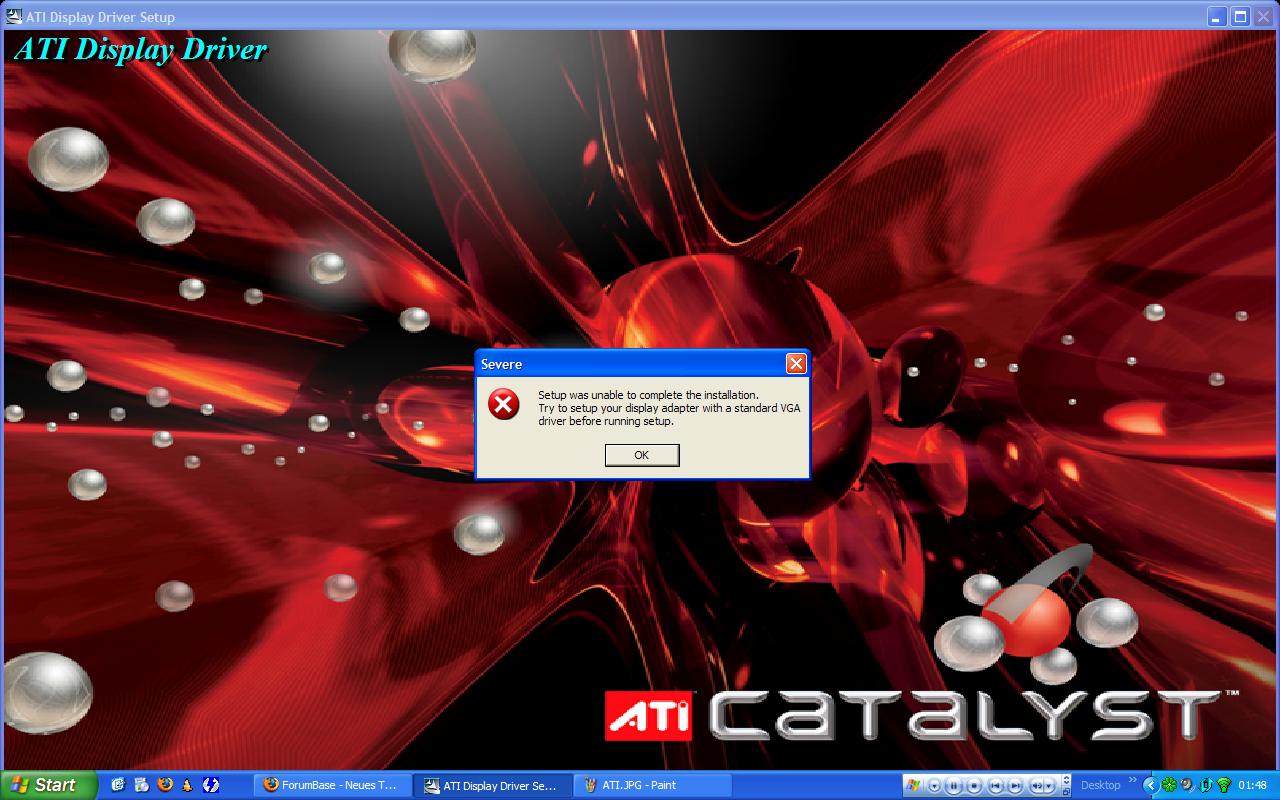
Task: Open the blue circular Quick Launch icon after VLC
Action: (211, 785)
